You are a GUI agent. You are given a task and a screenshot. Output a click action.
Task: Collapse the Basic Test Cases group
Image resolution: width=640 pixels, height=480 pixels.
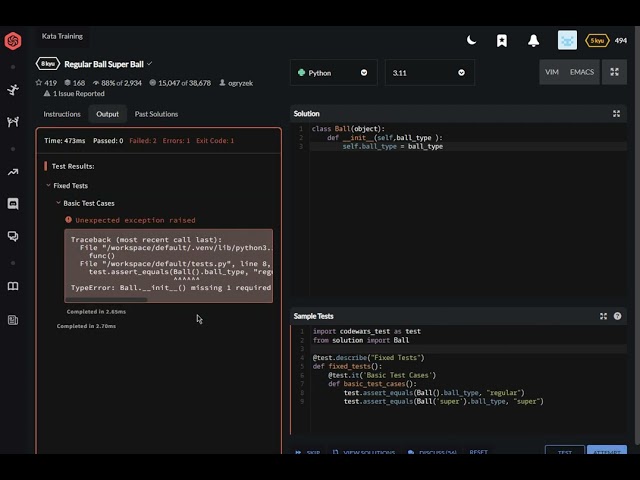pos(58,203)
